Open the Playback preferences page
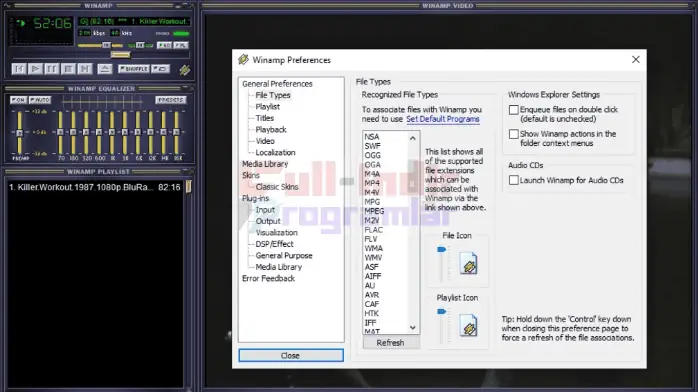The image size is (698, 392). click(x=271, y=130)
